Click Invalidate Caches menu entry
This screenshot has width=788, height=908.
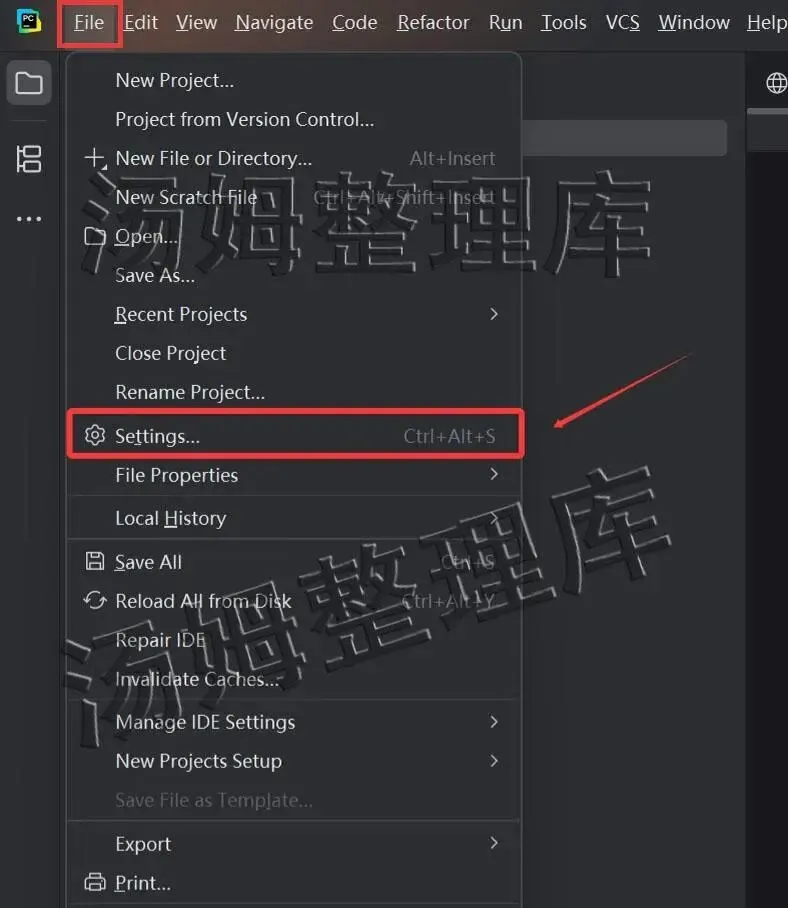(197, 679)
